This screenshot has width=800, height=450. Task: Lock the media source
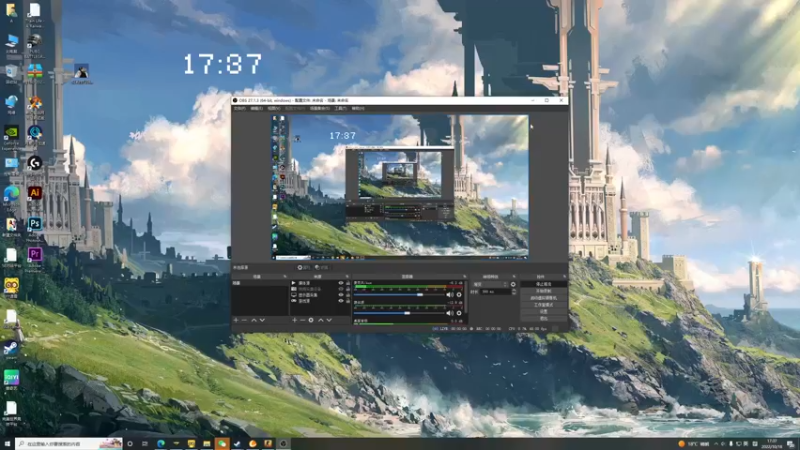348,283
